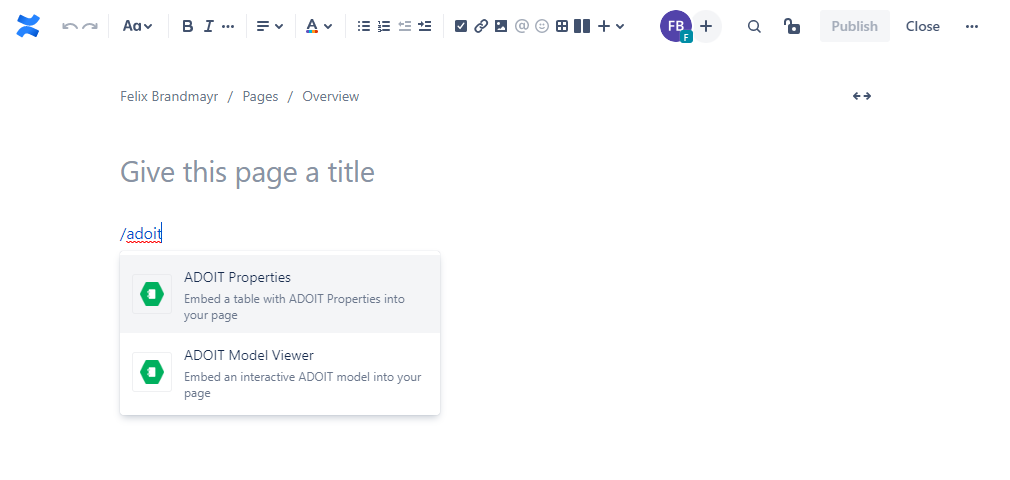Click the insert link icon
The image size is (1010, 480).
pos(481,26)
